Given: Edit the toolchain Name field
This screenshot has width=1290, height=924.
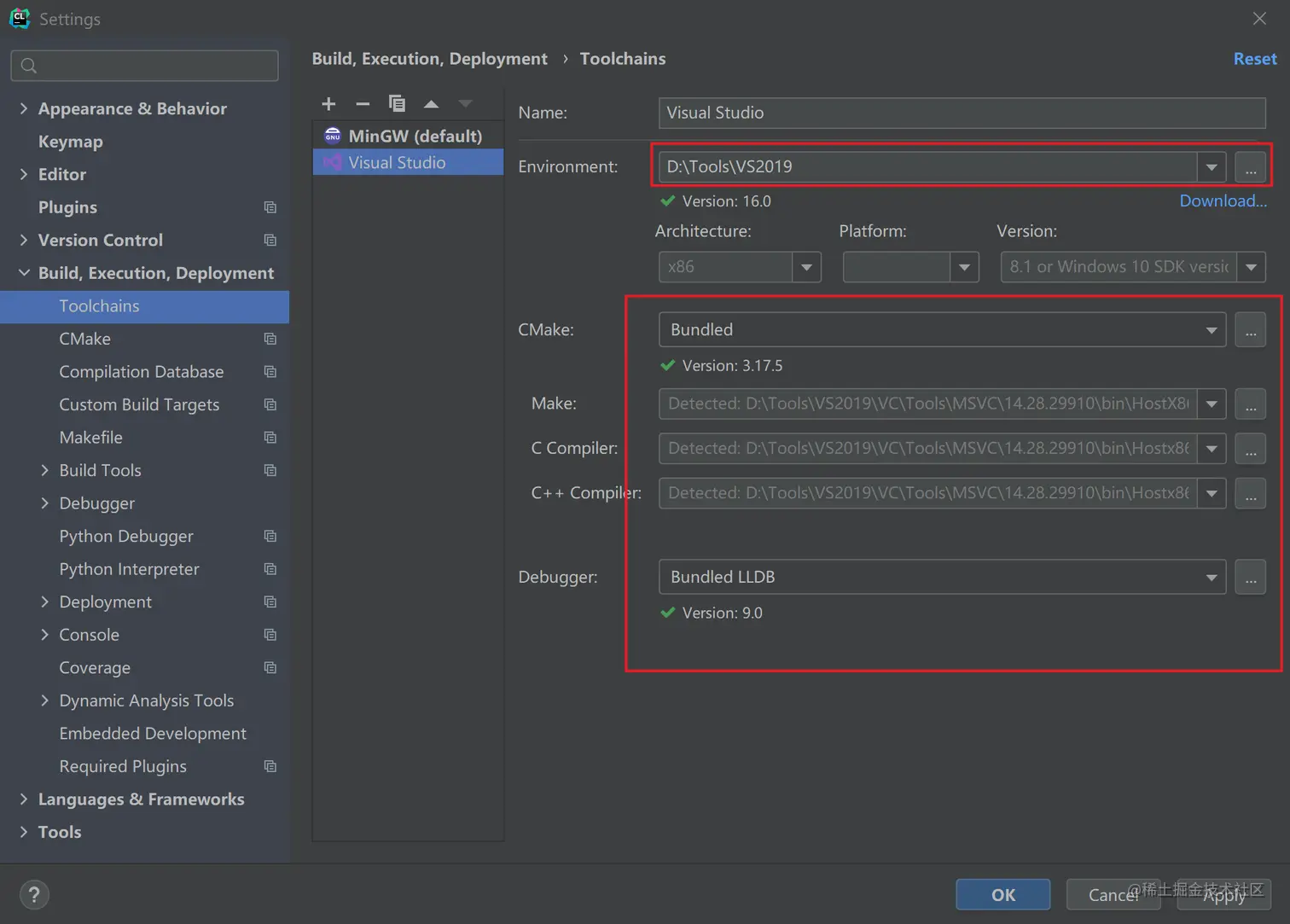Looking at the screenshot, I should coord(962,113).
